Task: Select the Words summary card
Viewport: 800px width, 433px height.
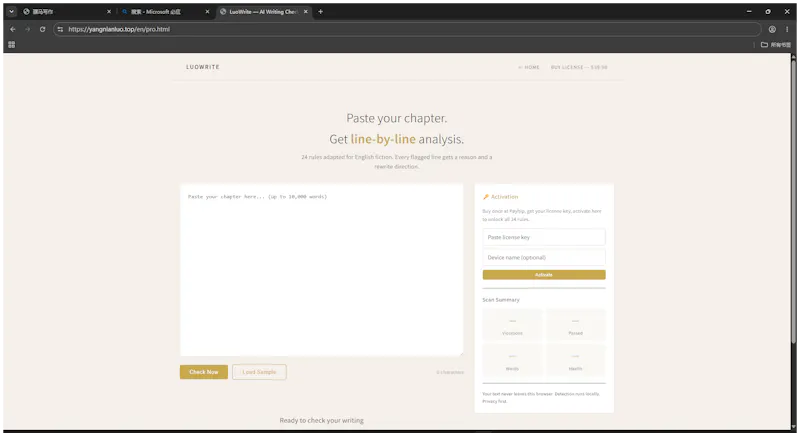Action: pyautogui.click(x=512, y=360)
